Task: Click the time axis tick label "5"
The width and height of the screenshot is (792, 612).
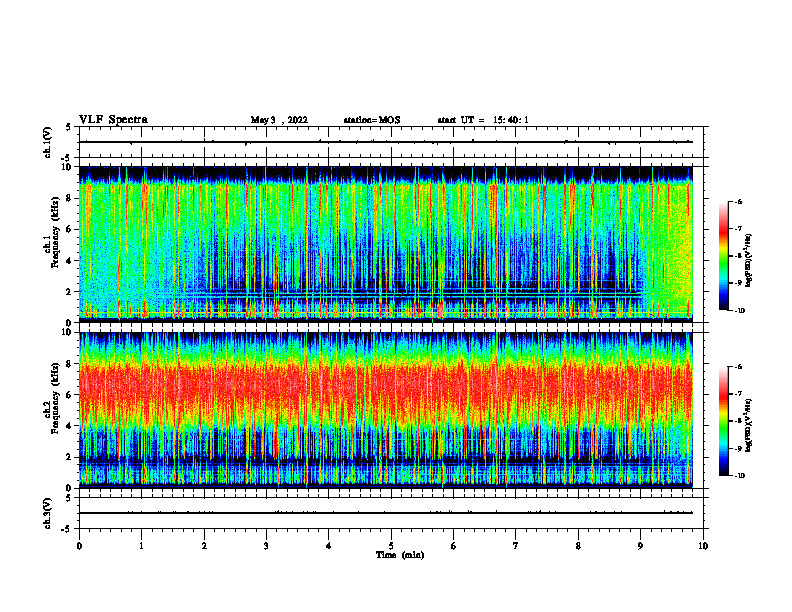Action: [x=391, y=546]
